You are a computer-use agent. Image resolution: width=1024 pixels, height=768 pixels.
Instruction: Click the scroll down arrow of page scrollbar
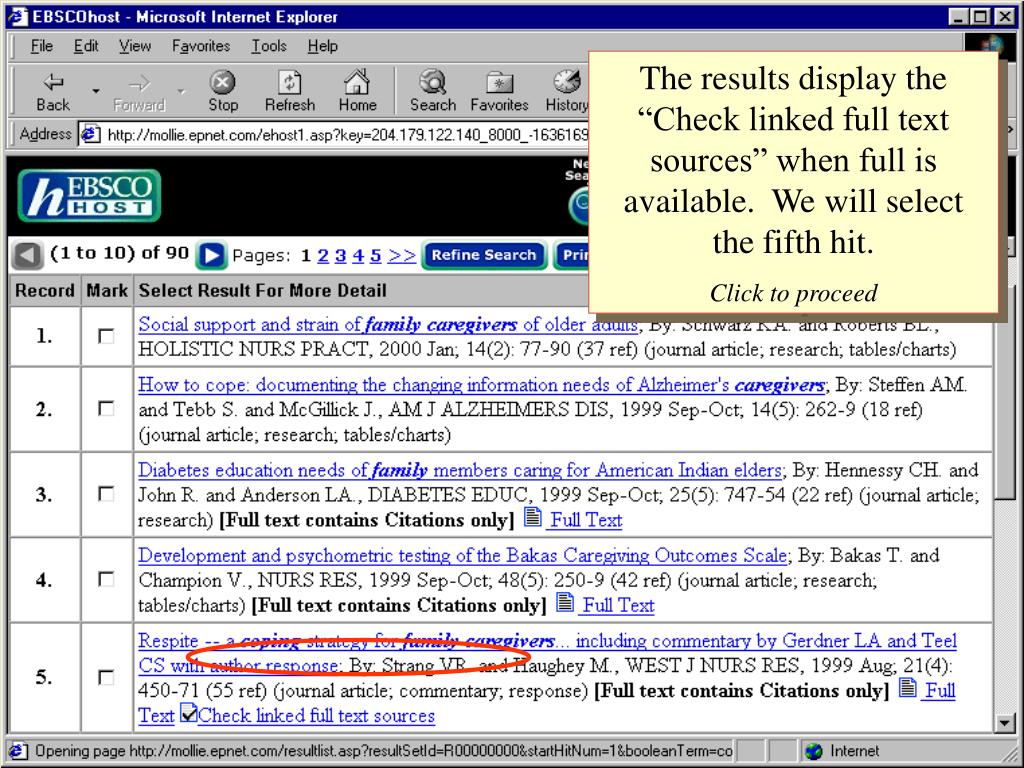coord(1005,722)
